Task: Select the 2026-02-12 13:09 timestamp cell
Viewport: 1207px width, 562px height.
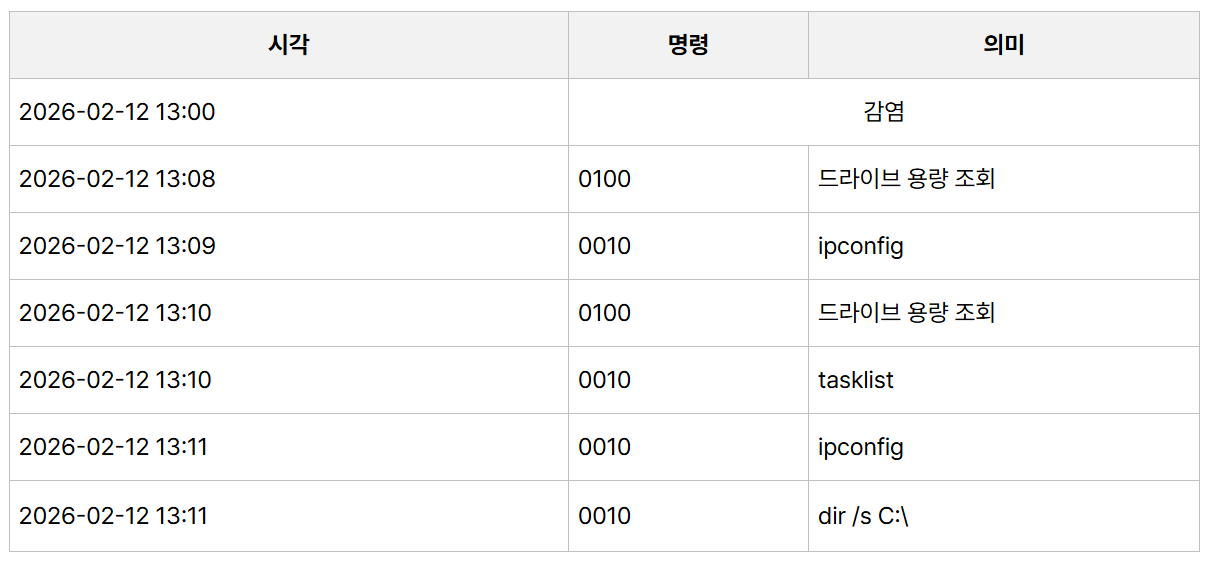Action: [117, 246]
